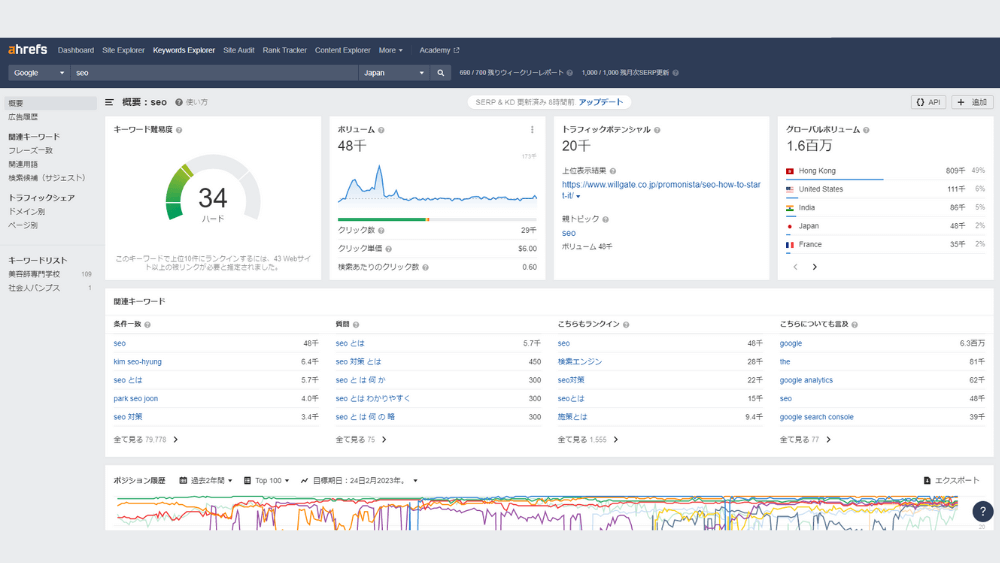Select ドメイン別 in the left sidebar
The height and width of the screenshot is (563, 1000).
(27, 212)
